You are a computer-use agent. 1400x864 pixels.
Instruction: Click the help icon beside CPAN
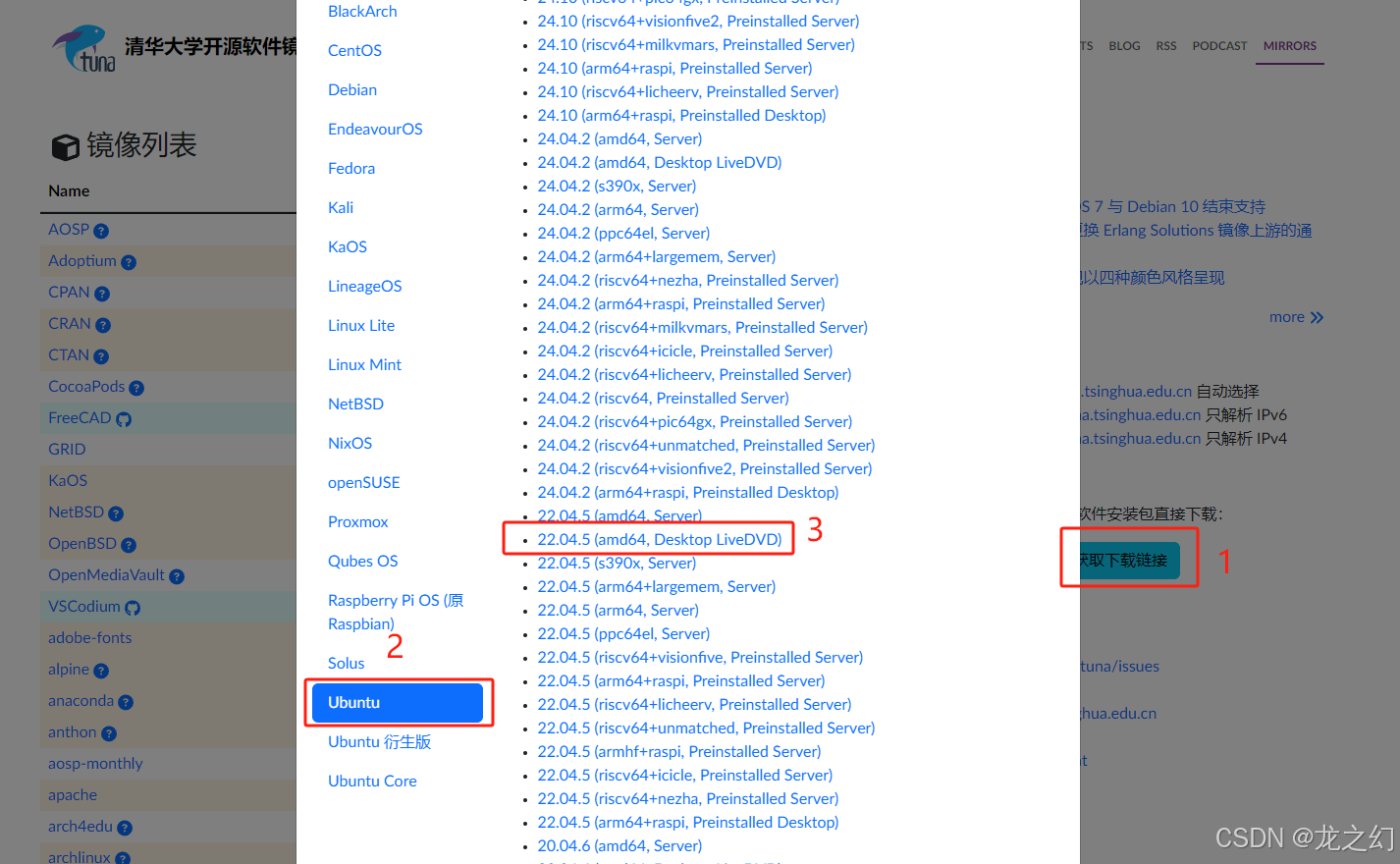[102, 294]
